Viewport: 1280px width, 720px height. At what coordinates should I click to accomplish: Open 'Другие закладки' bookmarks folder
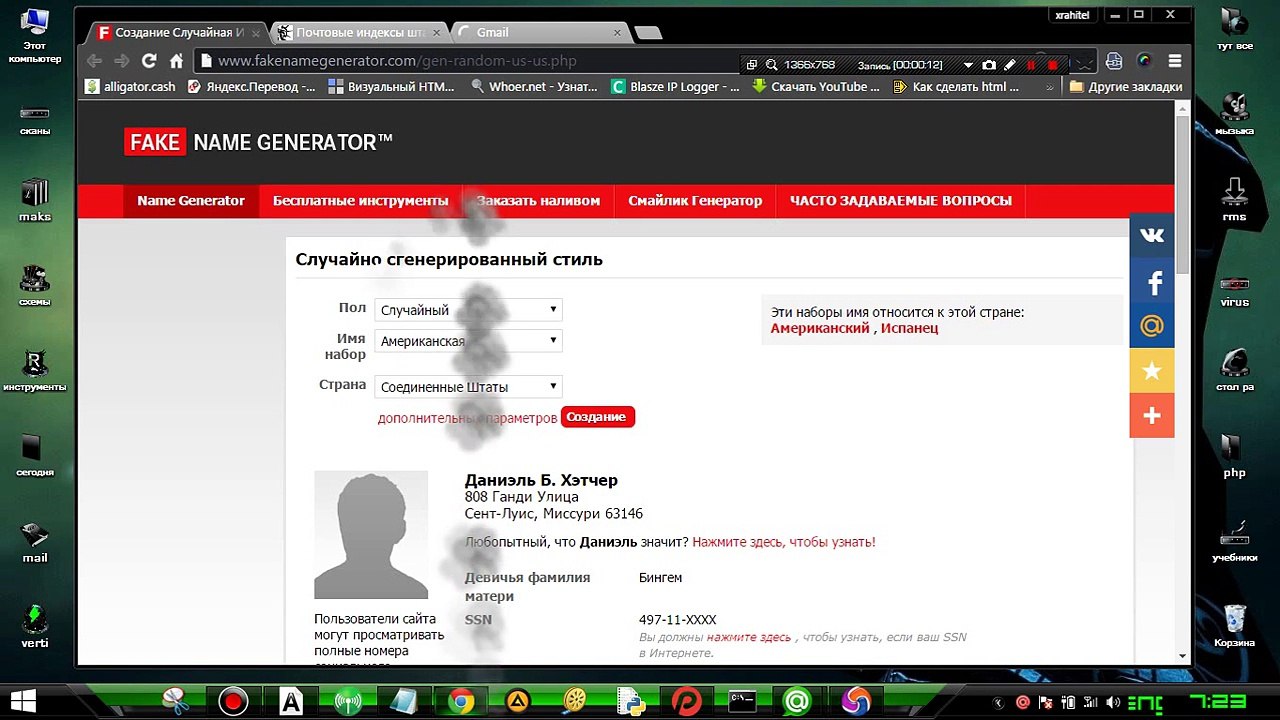[x=1126, y=87]
